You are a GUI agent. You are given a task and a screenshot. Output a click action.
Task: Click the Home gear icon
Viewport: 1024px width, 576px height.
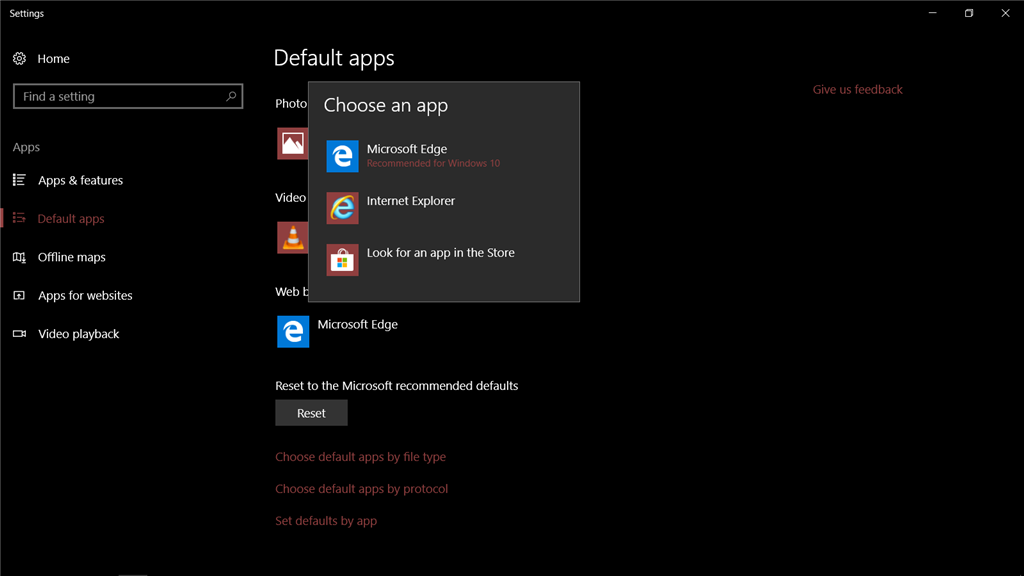[x=20, y=59]
